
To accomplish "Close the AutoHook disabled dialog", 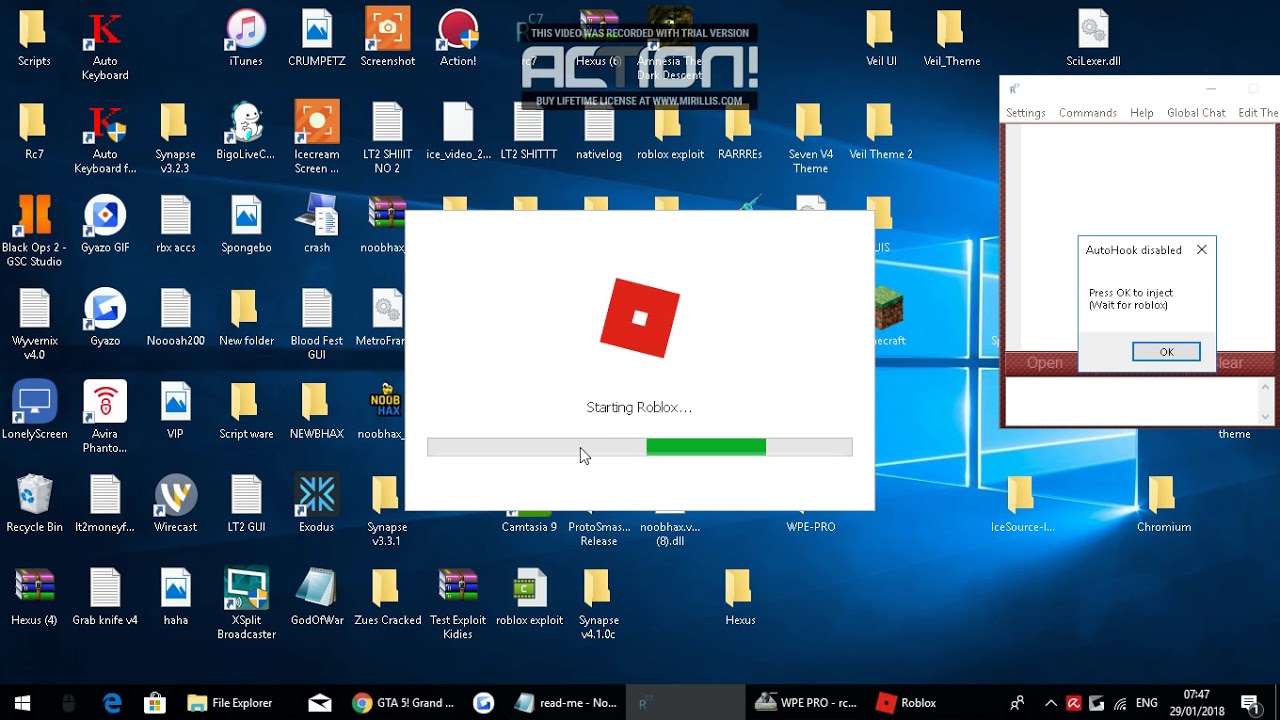I will tap(1201, 250).
